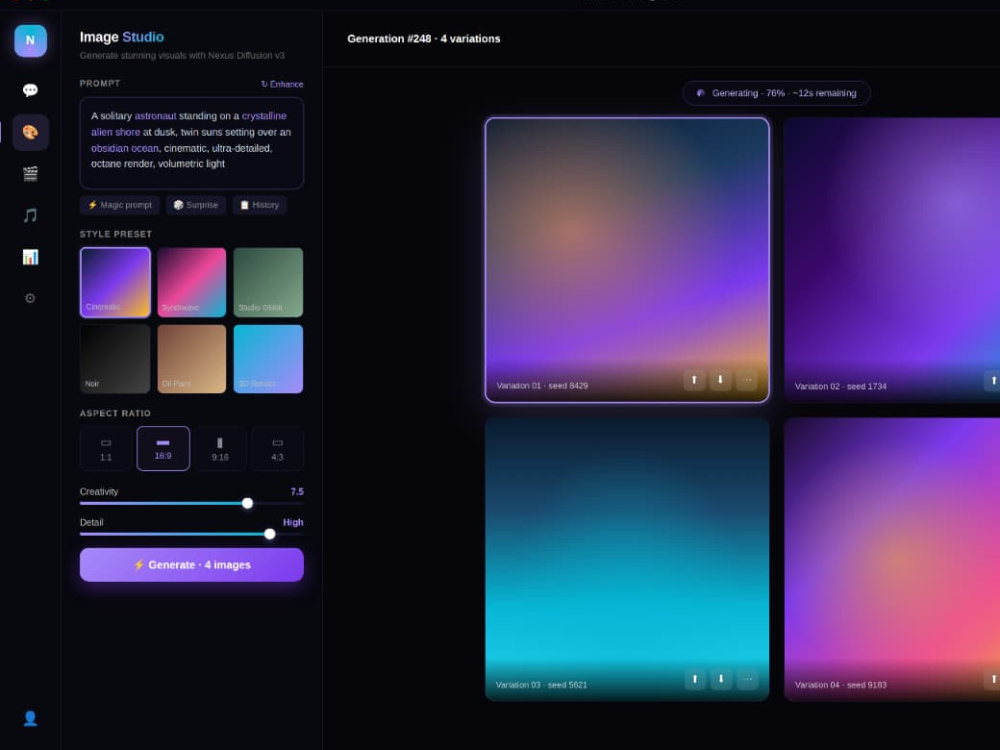Click the Generating 76% status pill

[x=776, y=93]
